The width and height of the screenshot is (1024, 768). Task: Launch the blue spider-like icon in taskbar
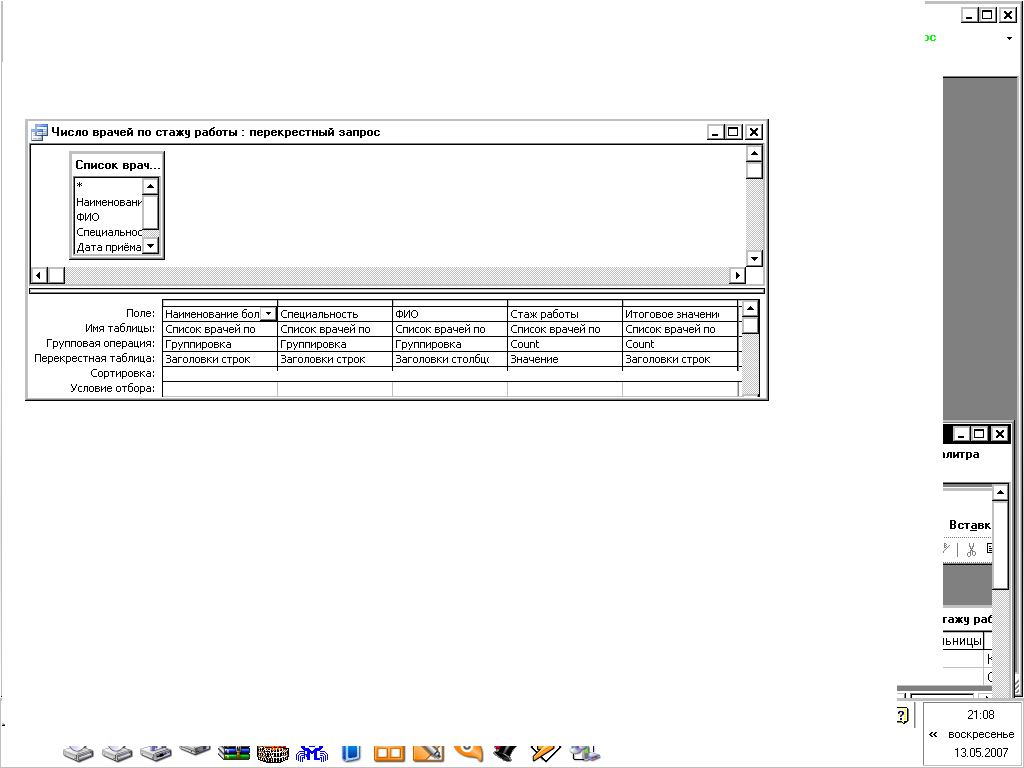point(312,754)
